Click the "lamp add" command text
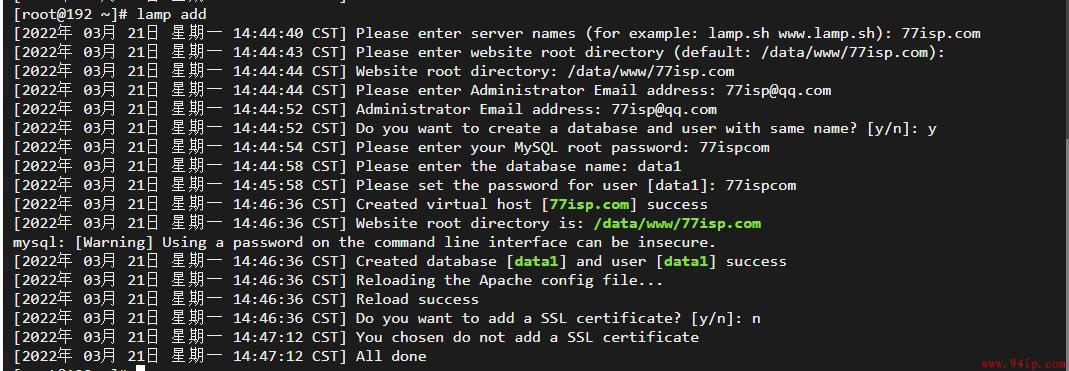The height and width of the screenshot is (371, 1069). [171, 14]
